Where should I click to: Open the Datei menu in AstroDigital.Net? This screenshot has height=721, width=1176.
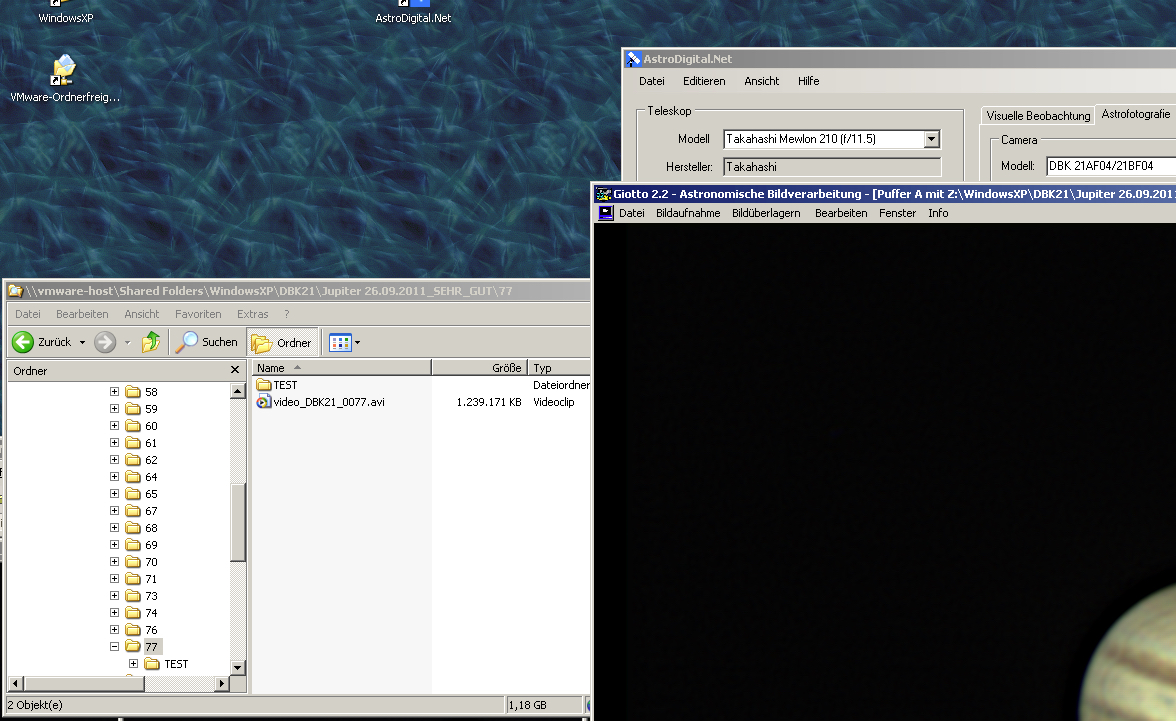tap(652, 81)
